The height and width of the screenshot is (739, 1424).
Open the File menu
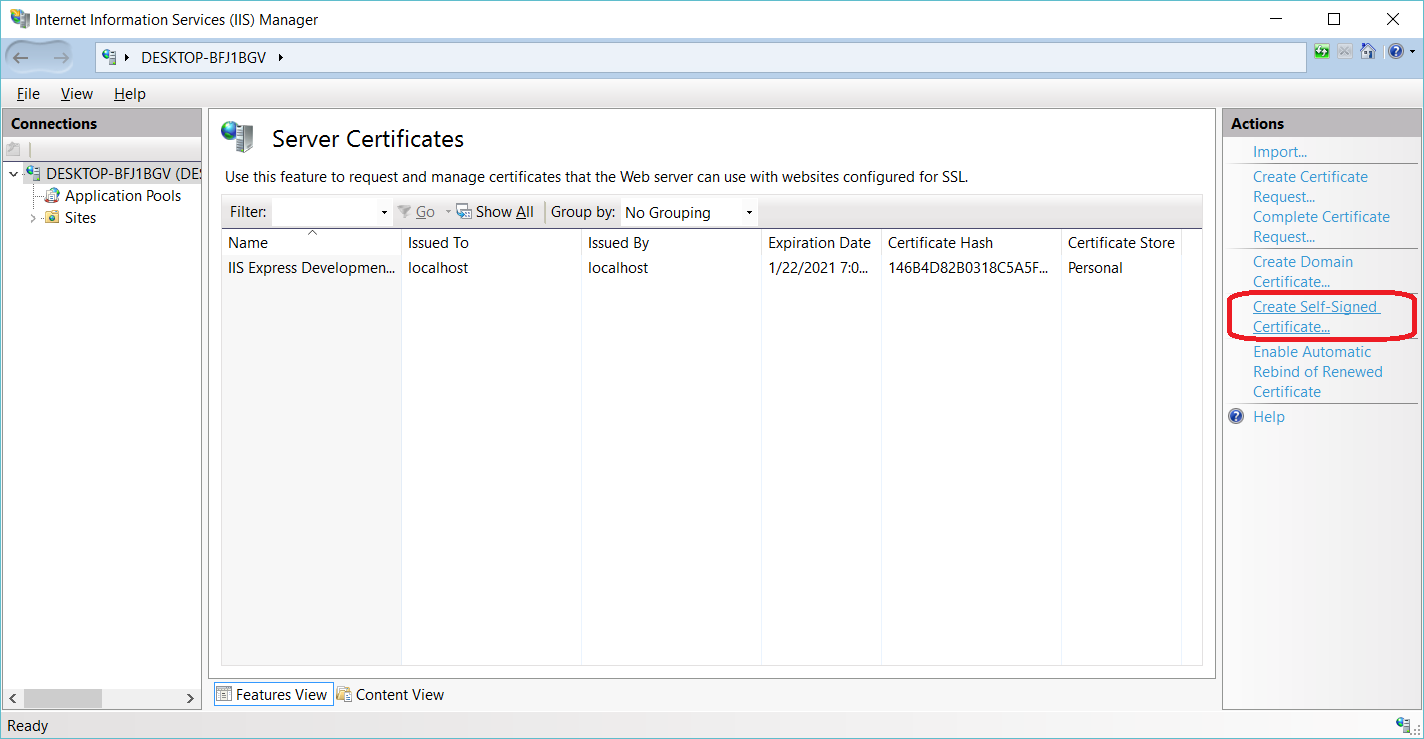coord(28,94)
